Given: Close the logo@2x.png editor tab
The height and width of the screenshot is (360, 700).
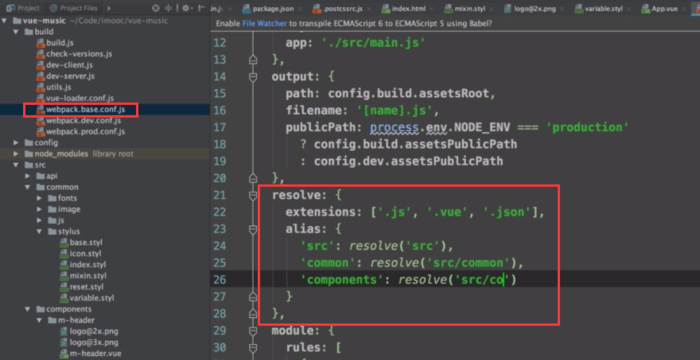Looking at the screenshot, I should pos(561,9).
